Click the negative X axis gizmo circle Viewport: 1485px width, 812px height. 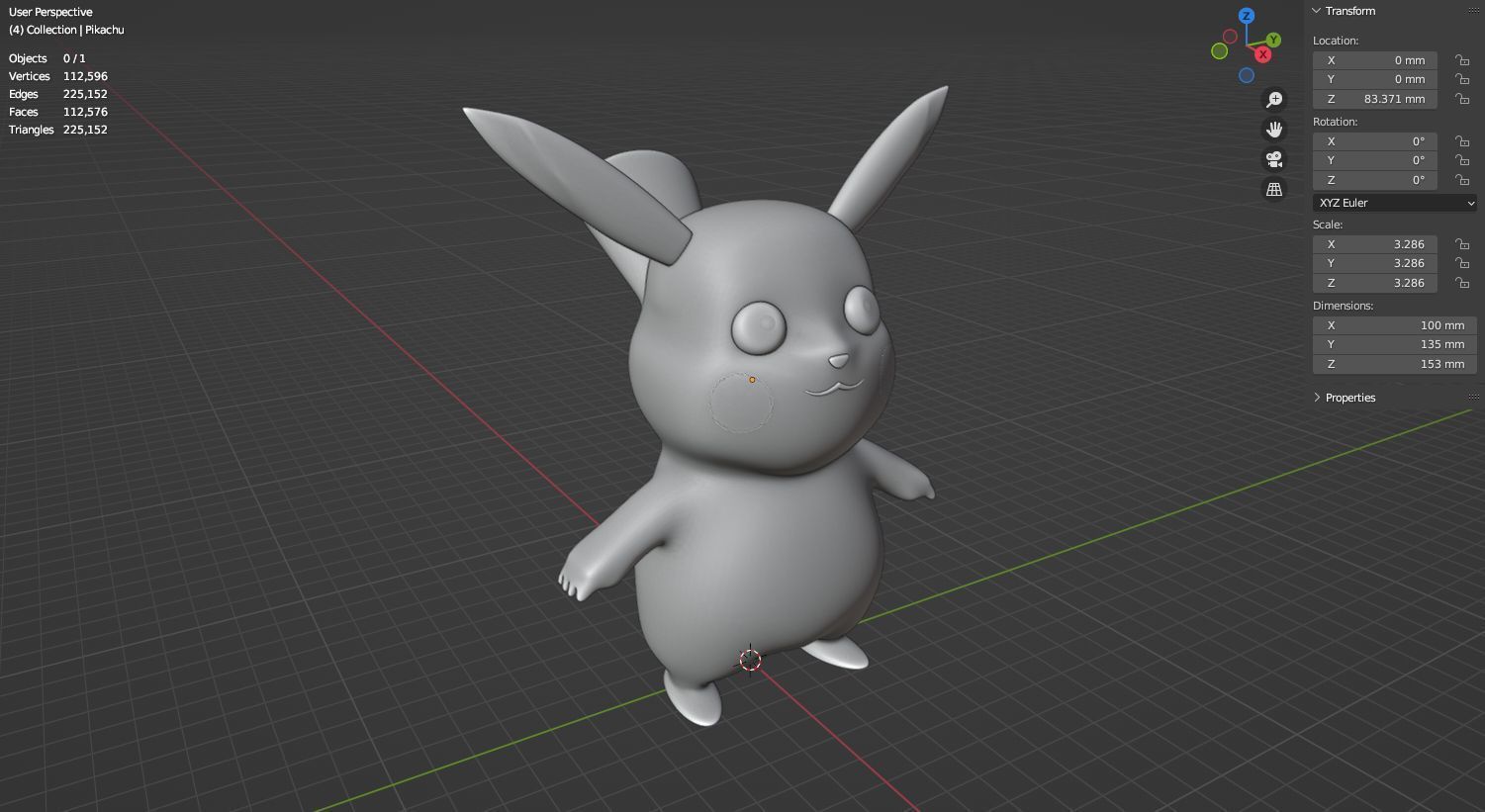pyautogui.click(x=1231, y=37)
